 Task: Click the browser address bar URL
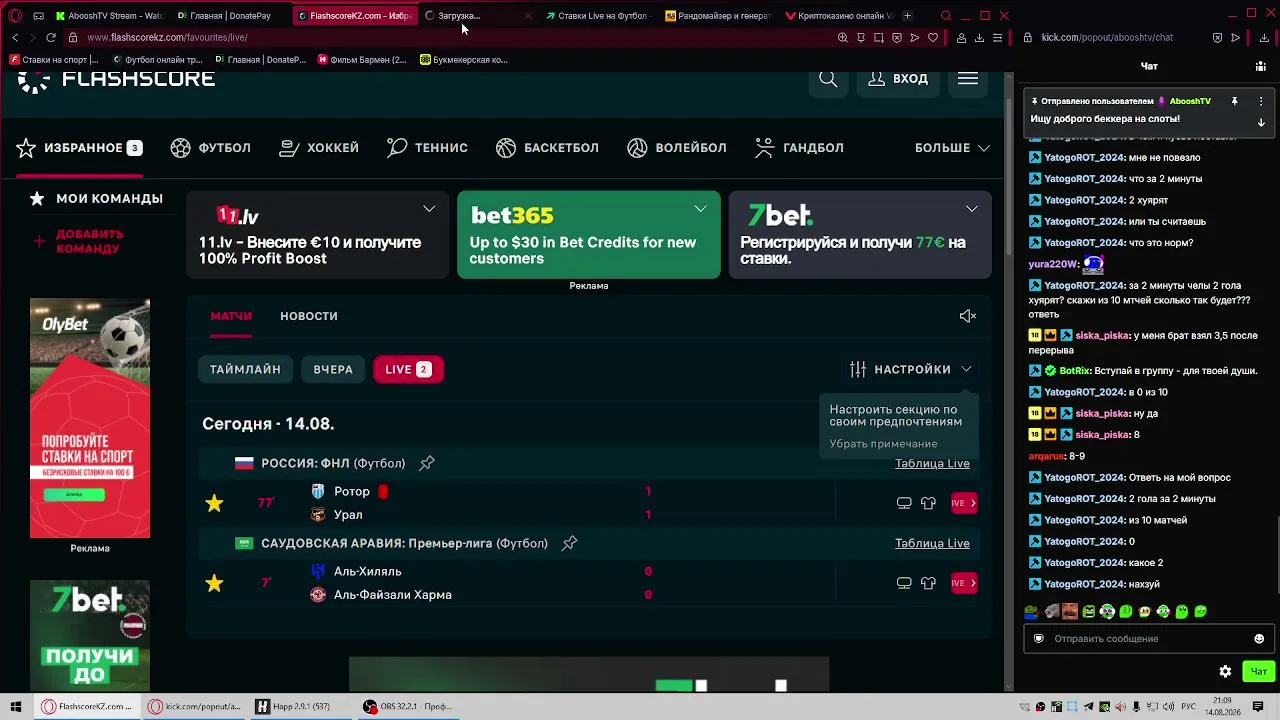[x=167, y=37]
